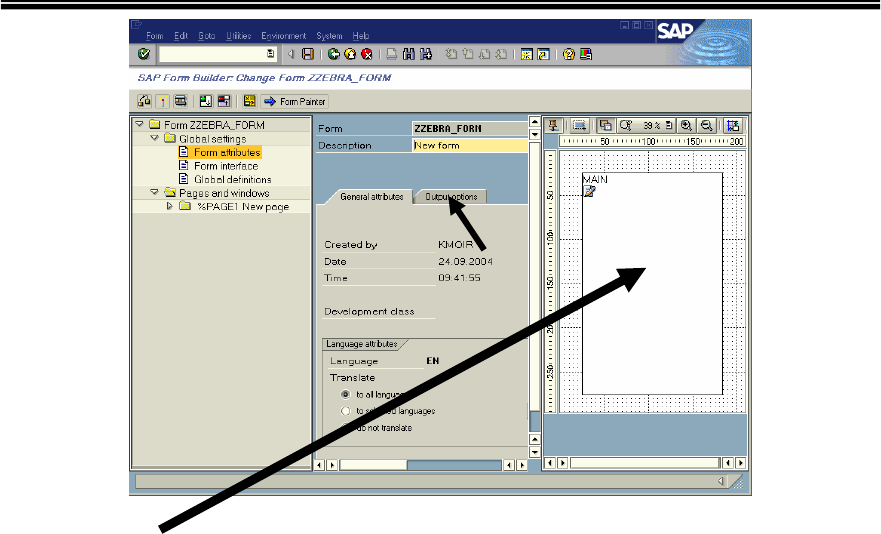Click the green Back arrow icon
The image size is (881, 534).
(334, 54)
